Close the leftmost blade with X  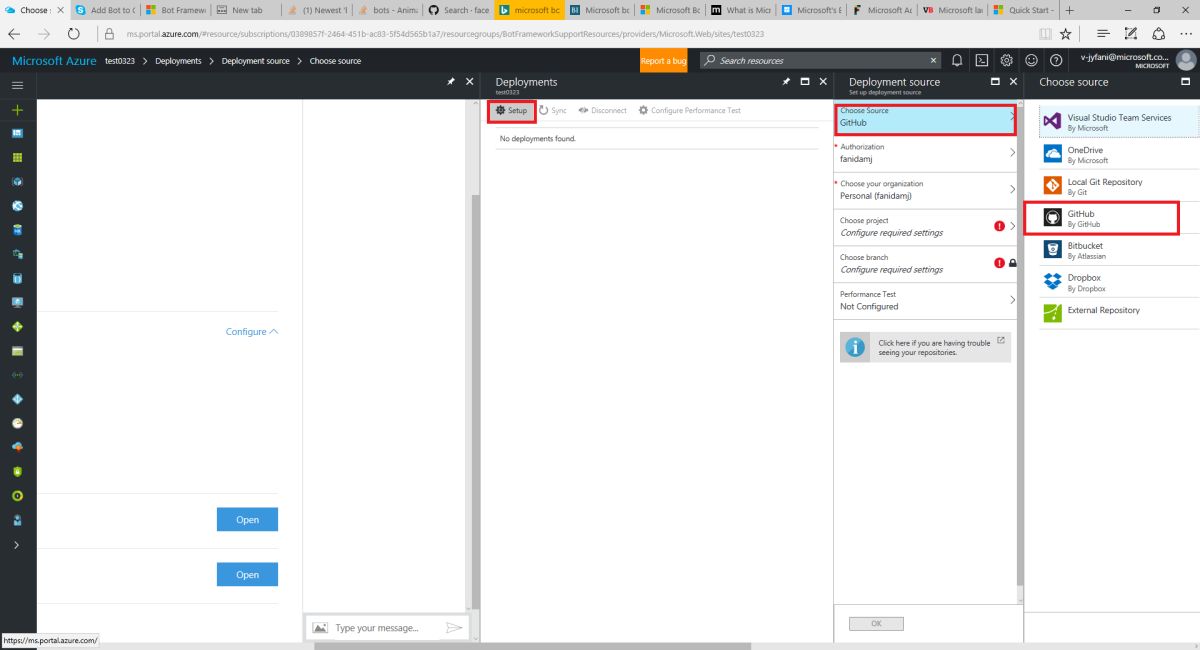(x=469, y=82)
